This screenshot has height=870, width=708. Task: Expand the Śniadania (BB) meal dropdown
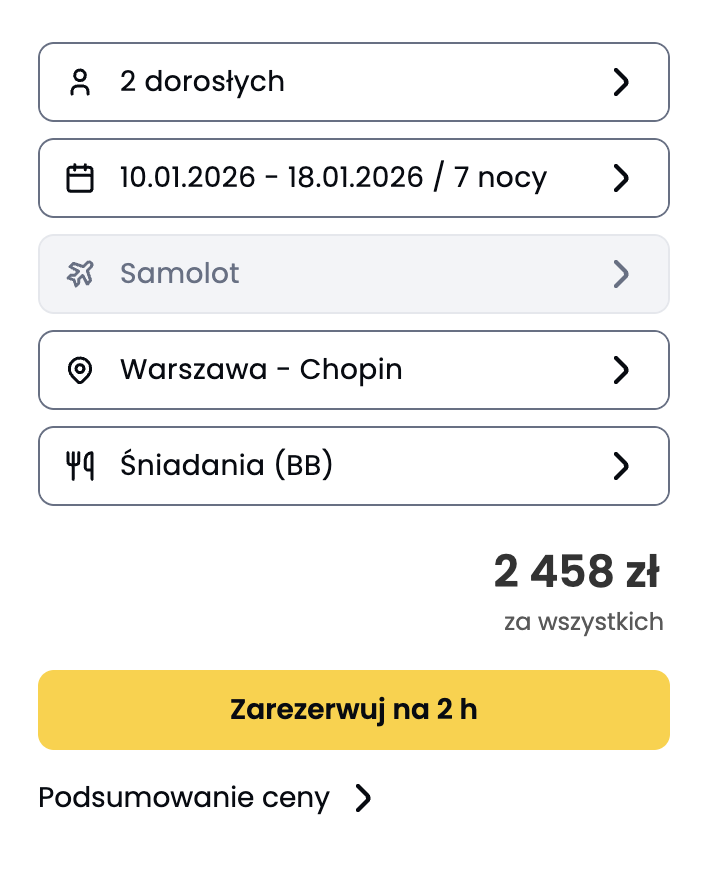click(620, 466)
